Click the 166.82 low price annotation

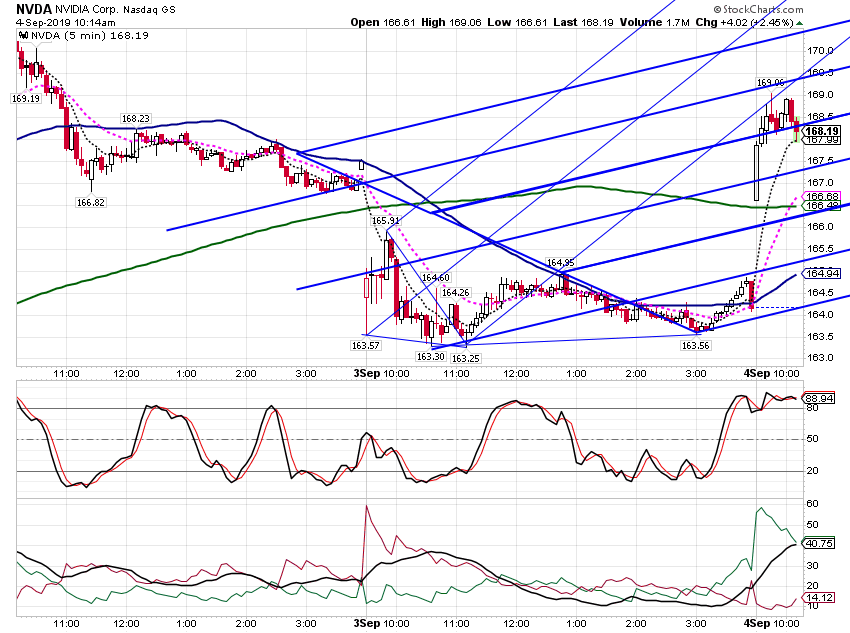pyautogui.click(x=91, y=203)
